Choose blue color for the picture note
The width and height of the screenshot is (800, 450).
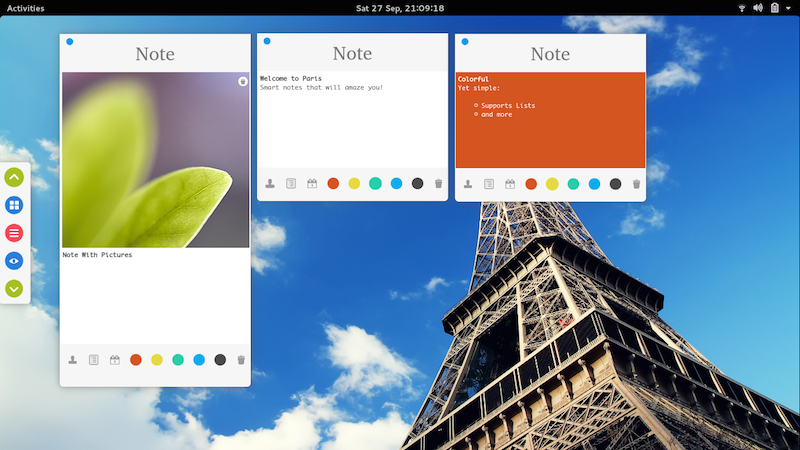pos(199,360)
